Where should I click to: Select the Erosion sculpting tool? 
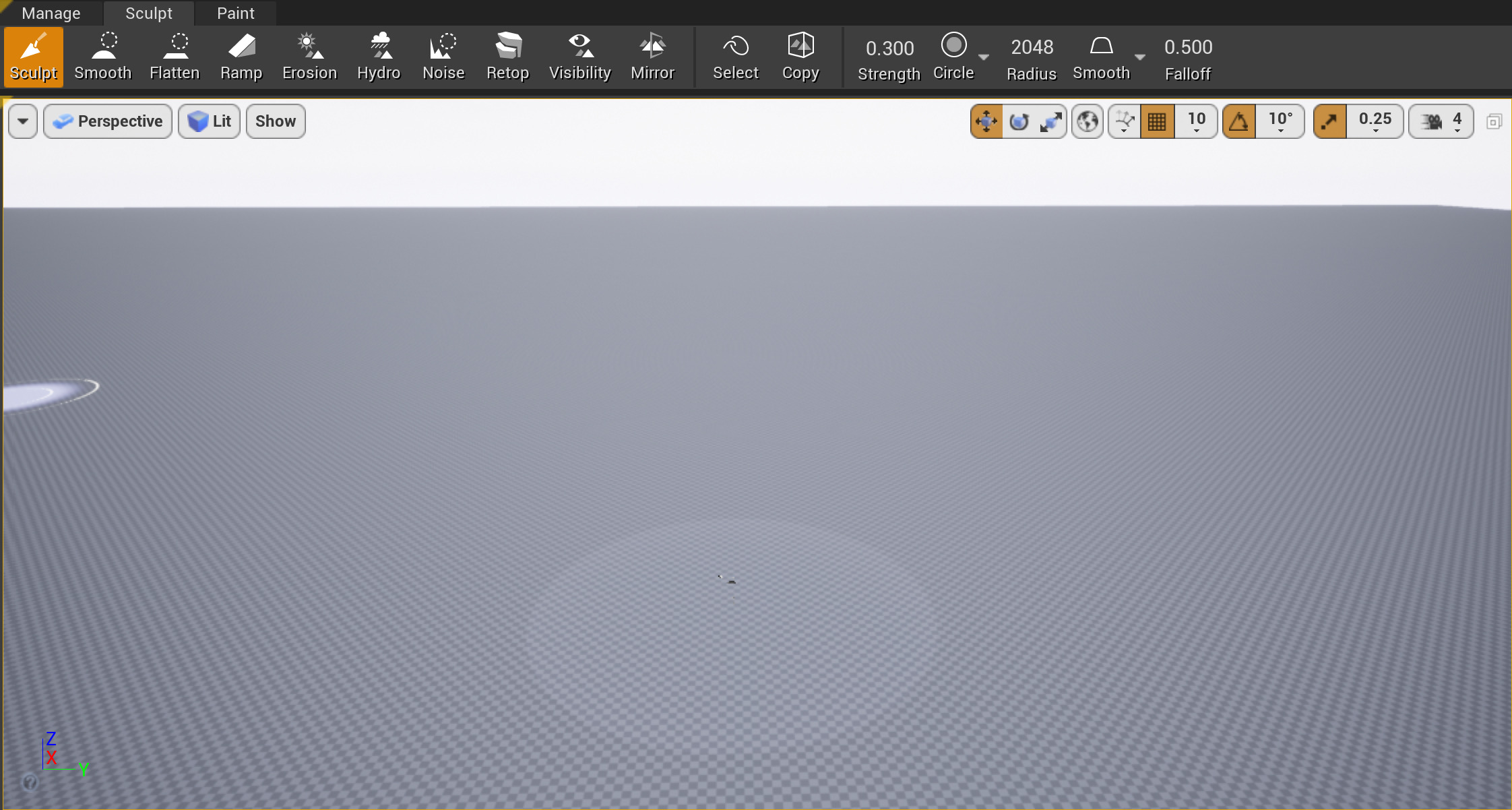(309, 57)
